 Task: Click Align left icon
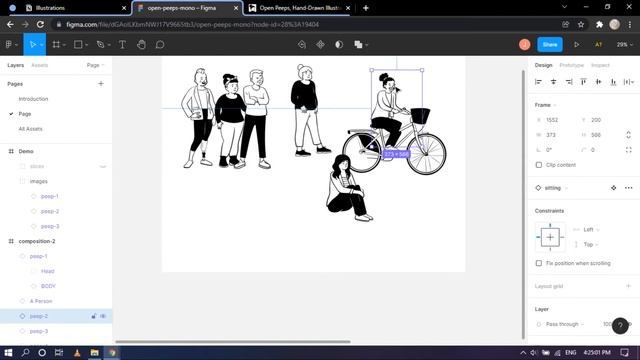click(x=538, y=82)
